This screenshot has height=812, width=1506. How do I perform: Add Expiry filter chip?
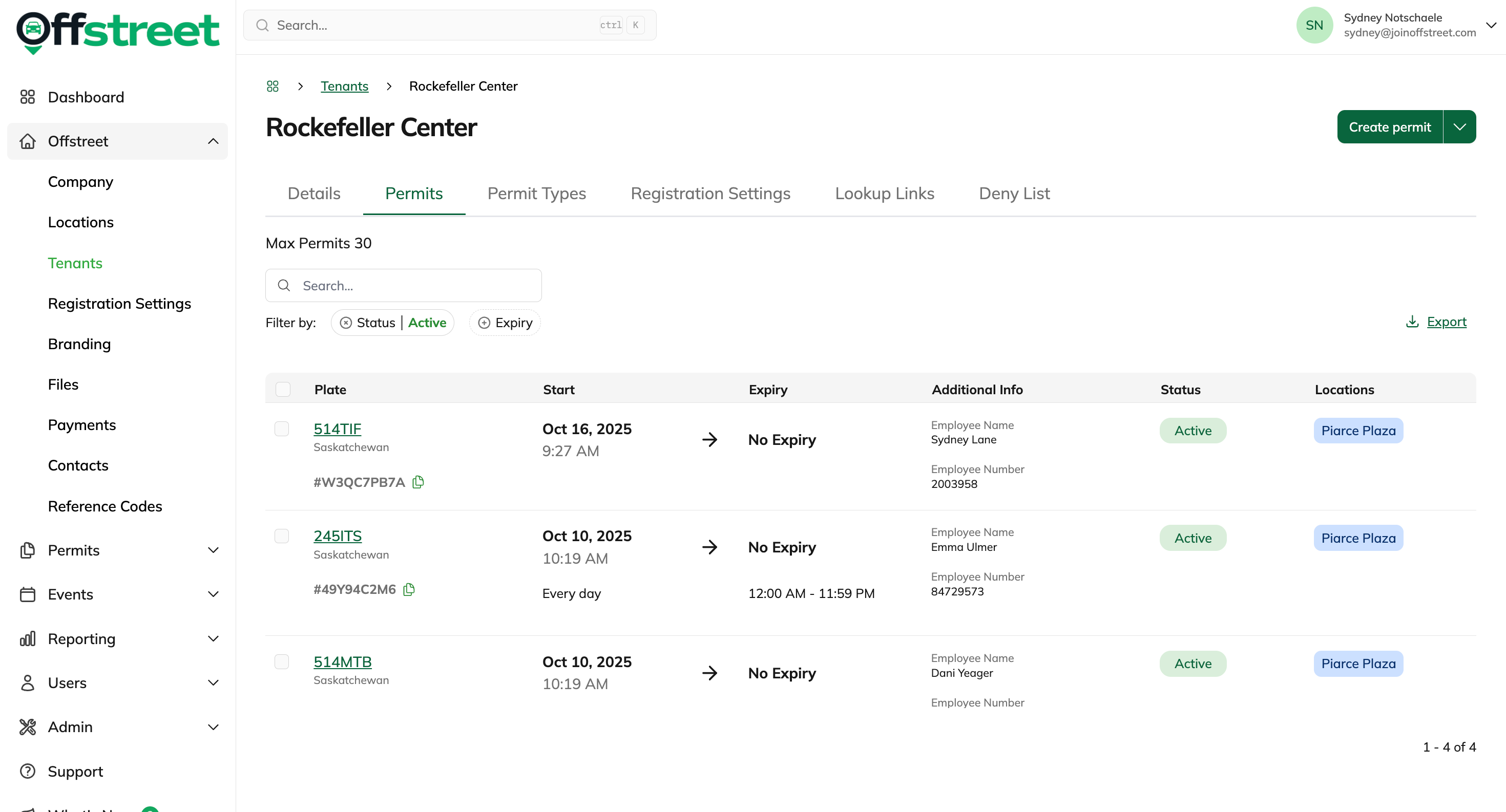click(505, 323)
